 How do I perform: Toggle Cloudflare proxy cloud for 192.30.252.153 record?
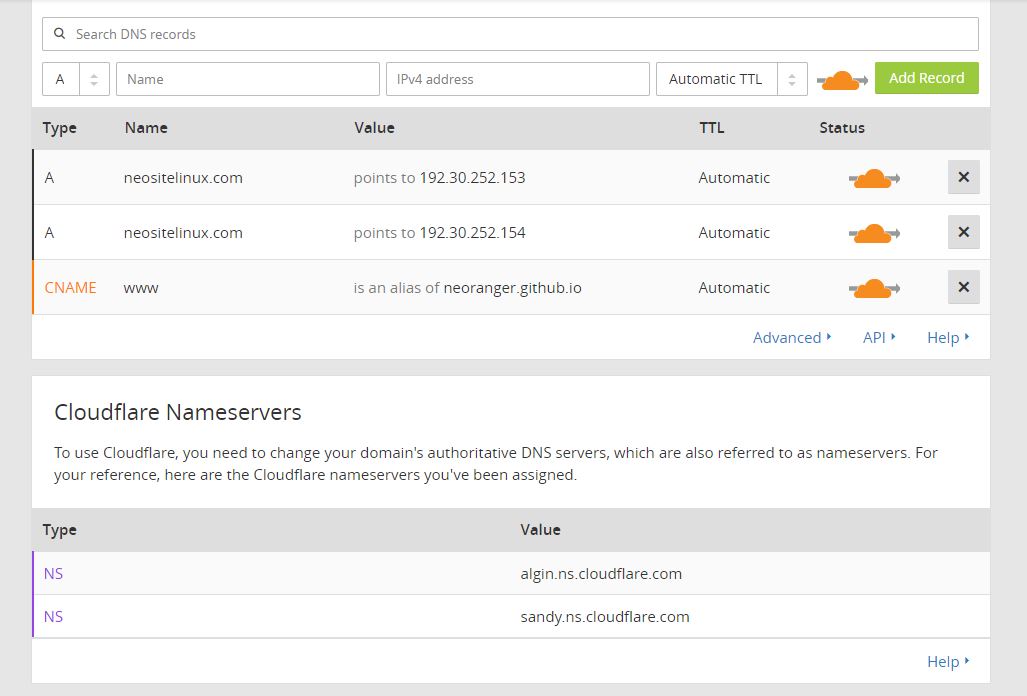tap(874, 178)
